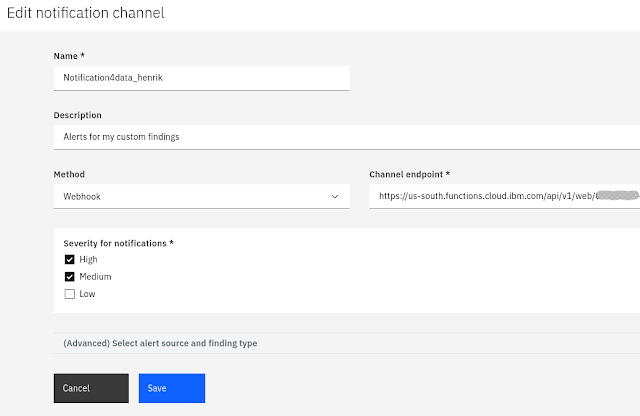640x416 pixels.
Task: Click the Name field label
Action: 69,56
